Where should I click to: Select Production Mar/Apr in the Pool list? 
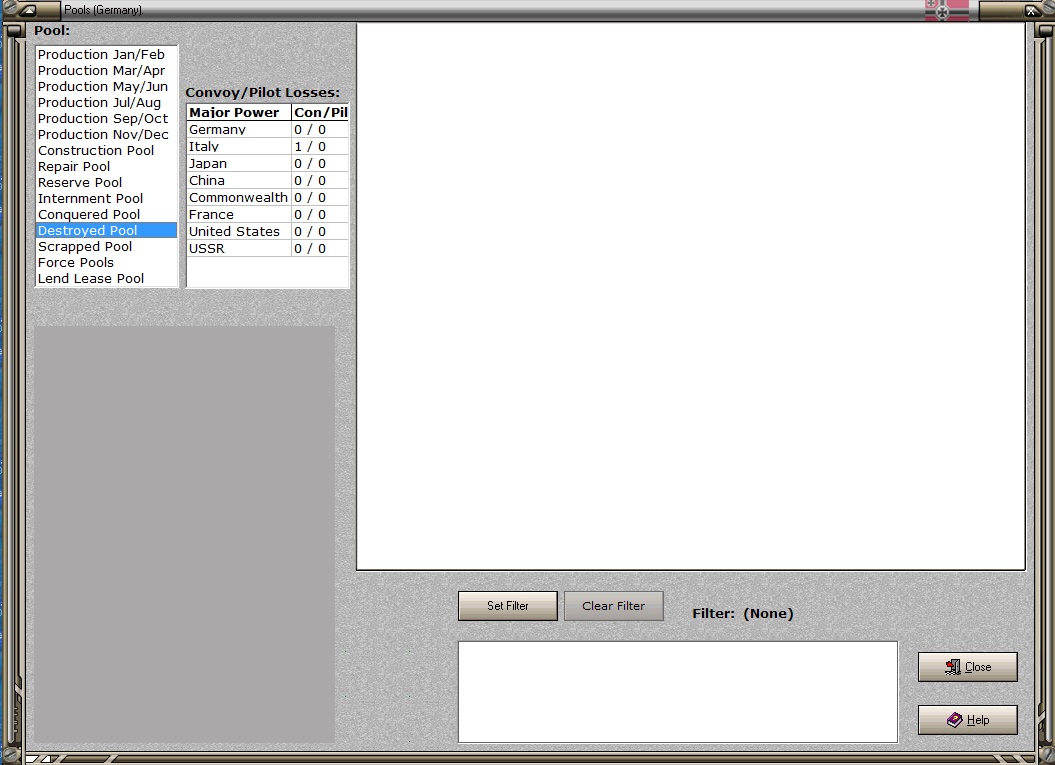(x=106, y=71)
